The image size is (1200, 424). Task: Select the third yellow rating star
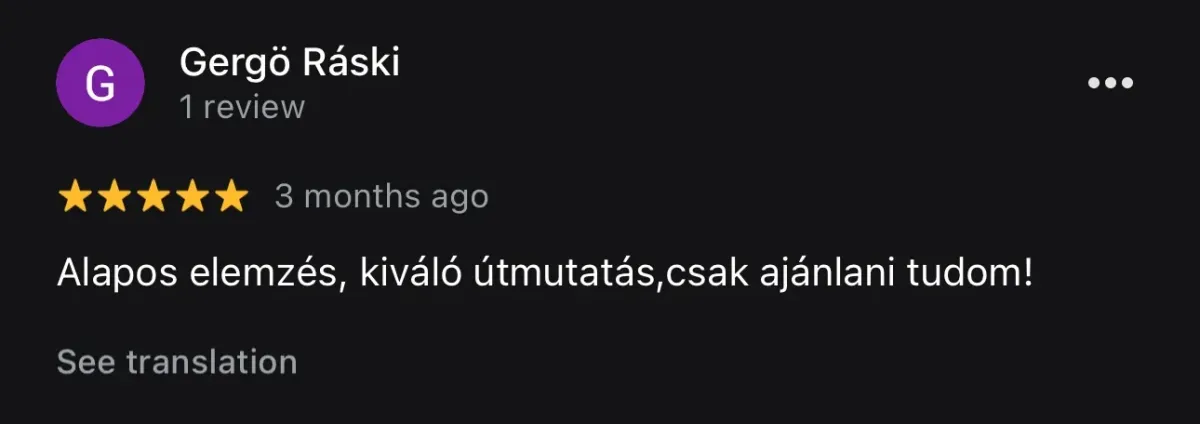(x=153, y=197)
